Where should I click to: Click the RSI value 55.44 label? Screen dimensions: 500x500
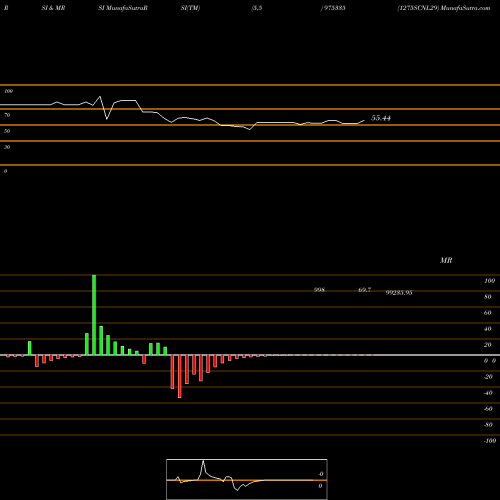[381, 118]
